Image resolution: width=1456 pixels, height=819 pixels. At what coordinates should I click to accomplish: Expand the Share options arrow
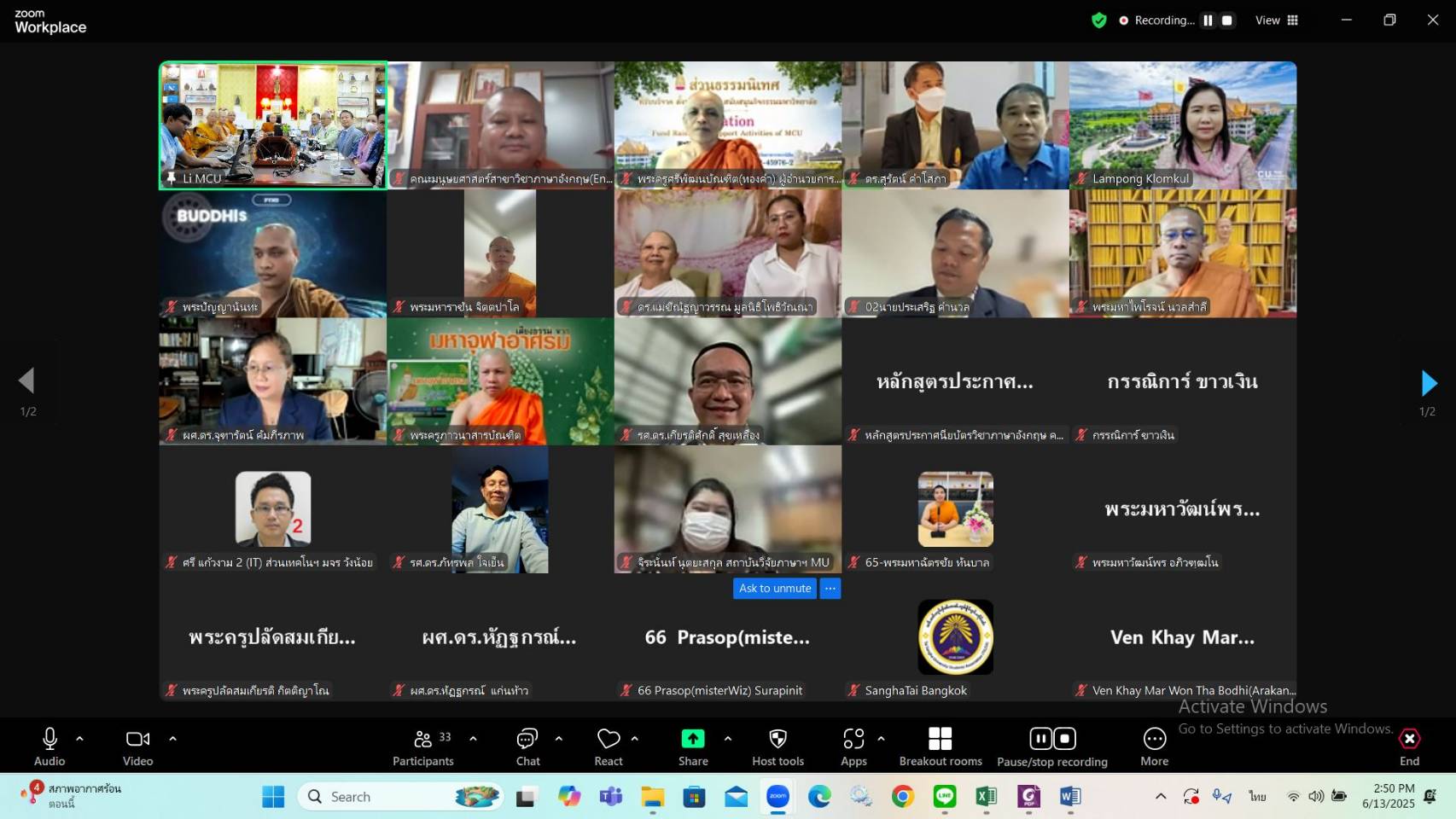tap(728, 739)
